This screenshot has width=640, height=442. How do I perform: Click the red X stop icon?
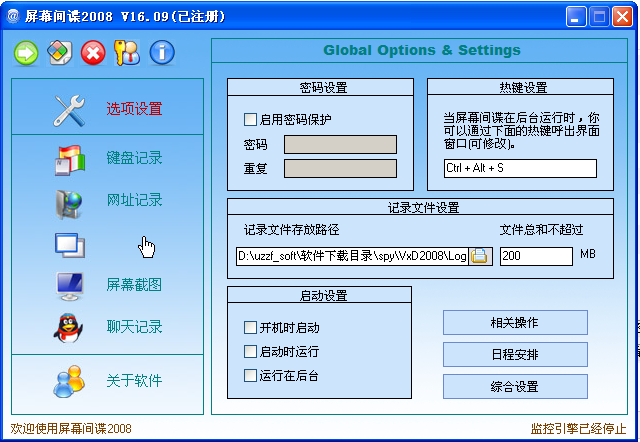93,53
